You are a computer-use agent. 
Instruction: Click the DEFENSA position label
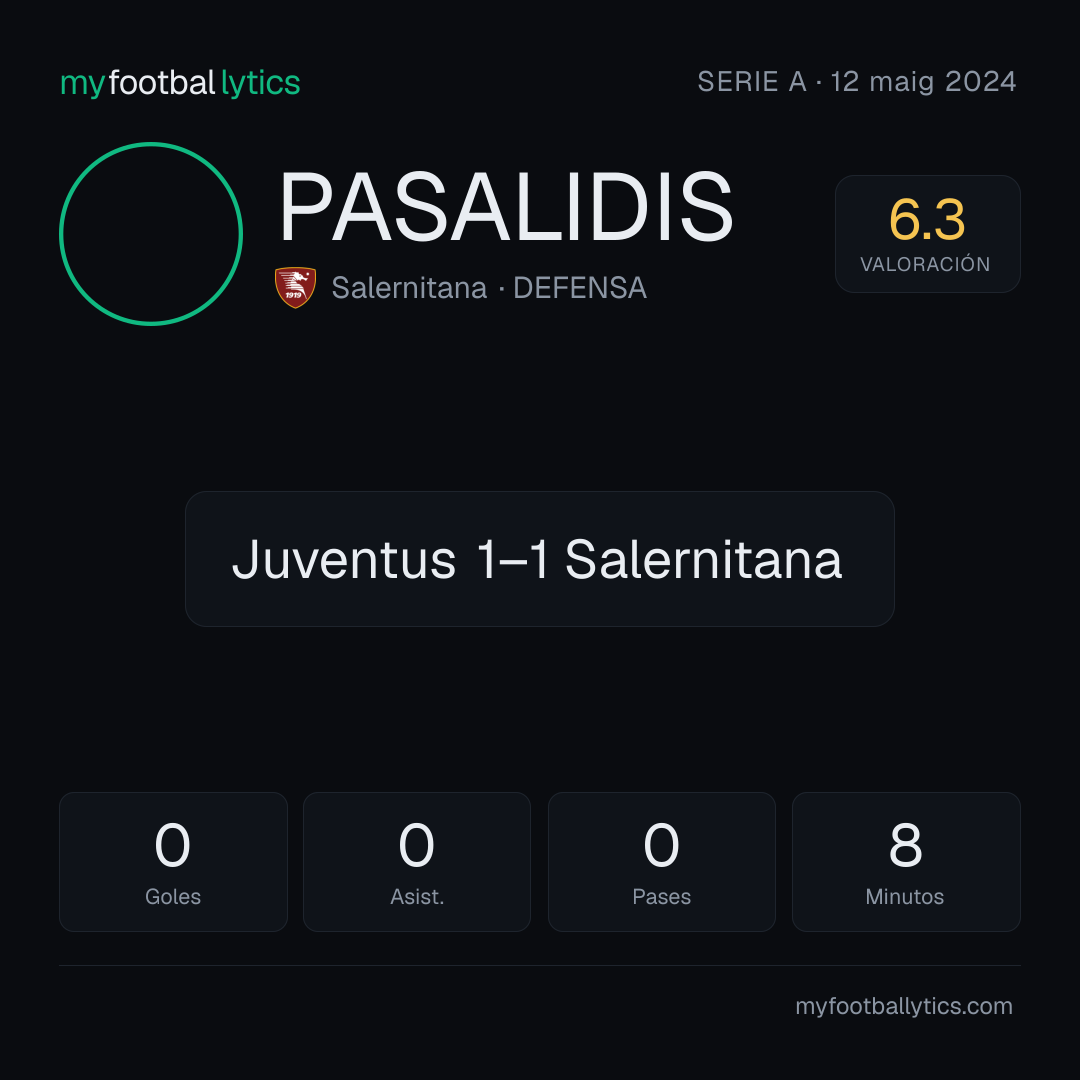(x=580, y=288)
